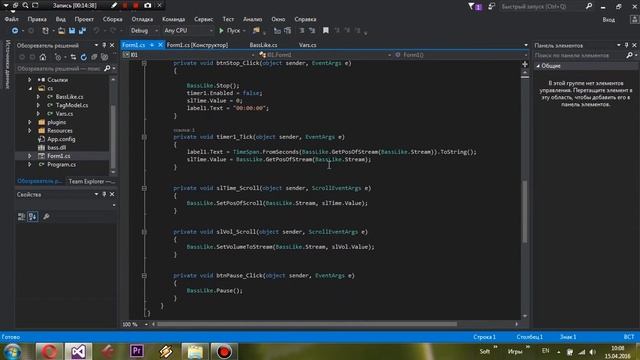Image resolution: width=640 pixels, height=360 pixels.
Task: Click the Windows Start orb
Action: click(x=12, y=351)
